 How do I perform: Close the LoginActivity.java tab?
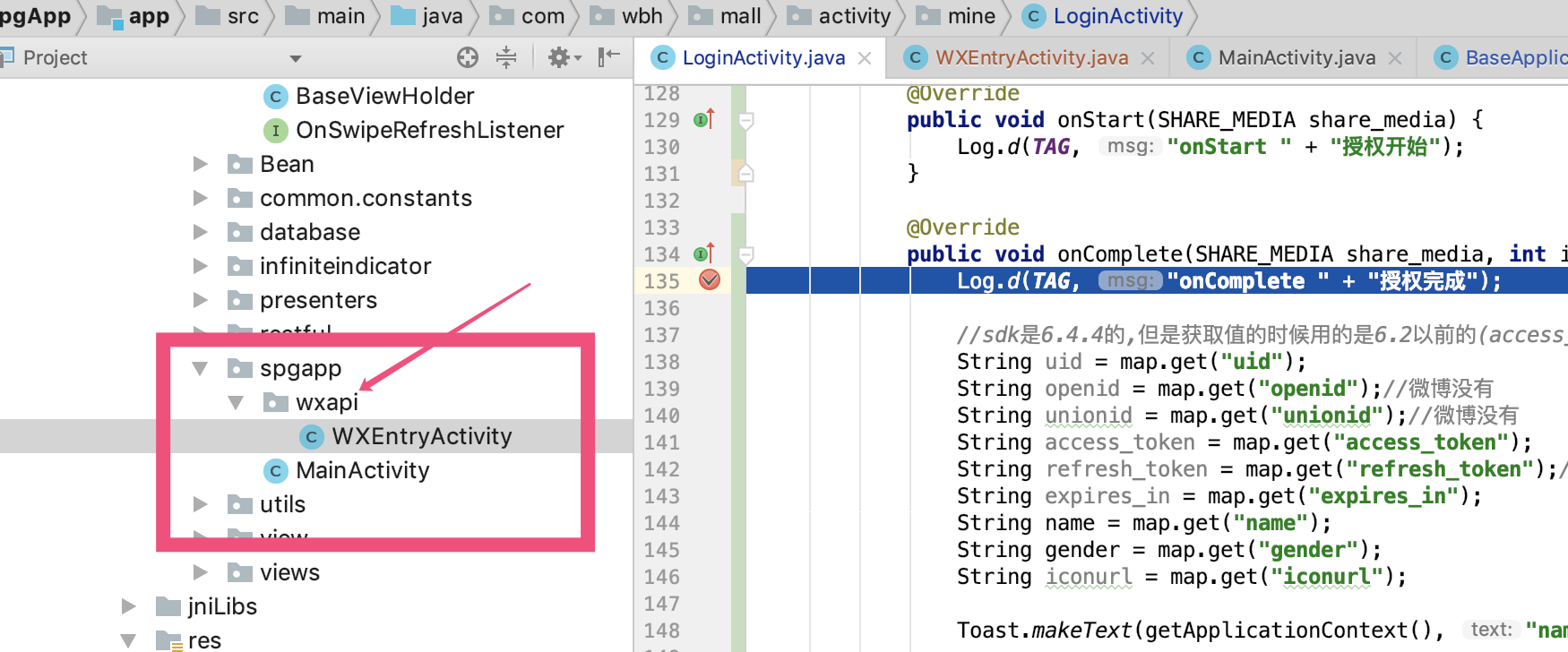point(865,58)
